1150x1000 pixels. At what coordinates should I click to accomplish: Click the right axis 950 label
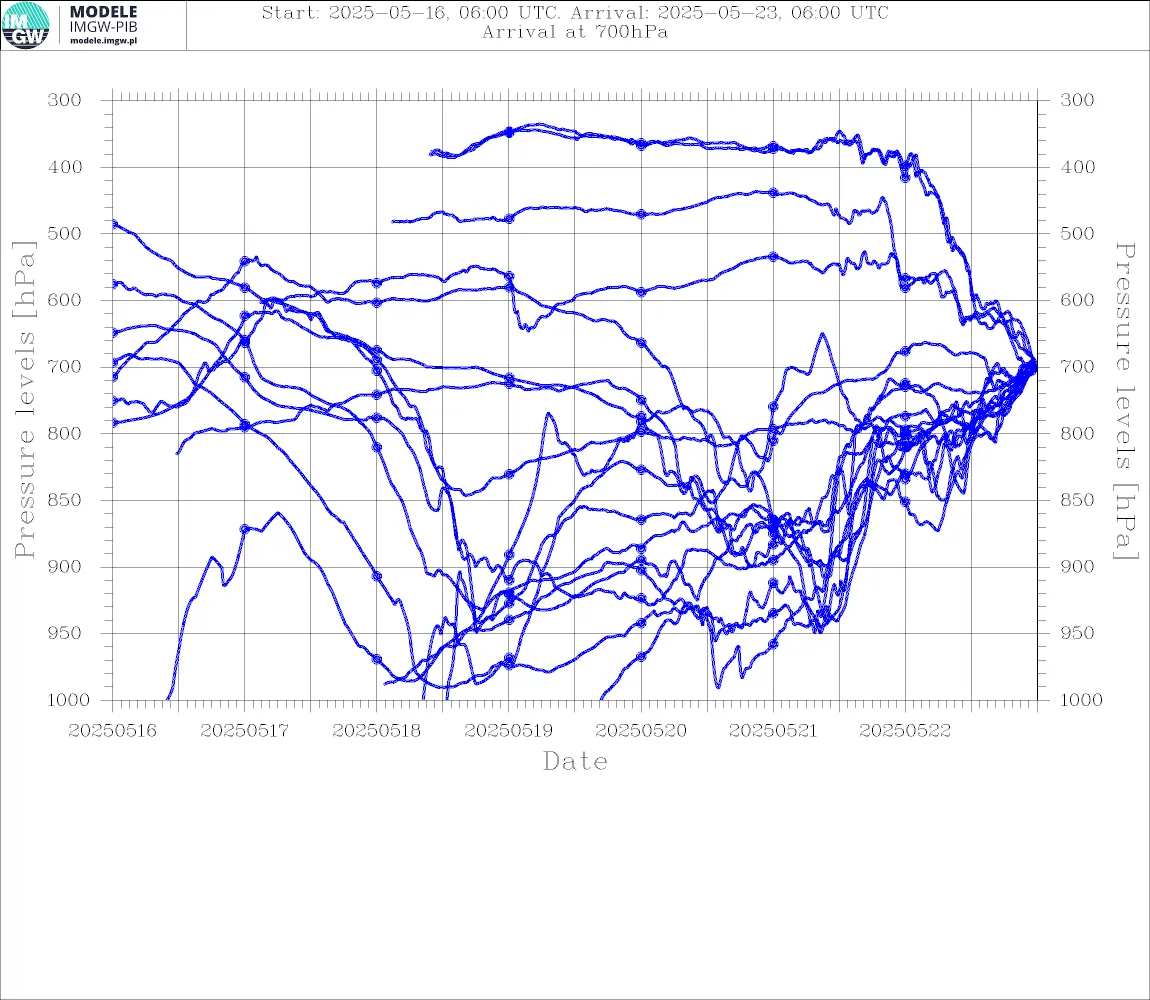(x=1077, y=632)
